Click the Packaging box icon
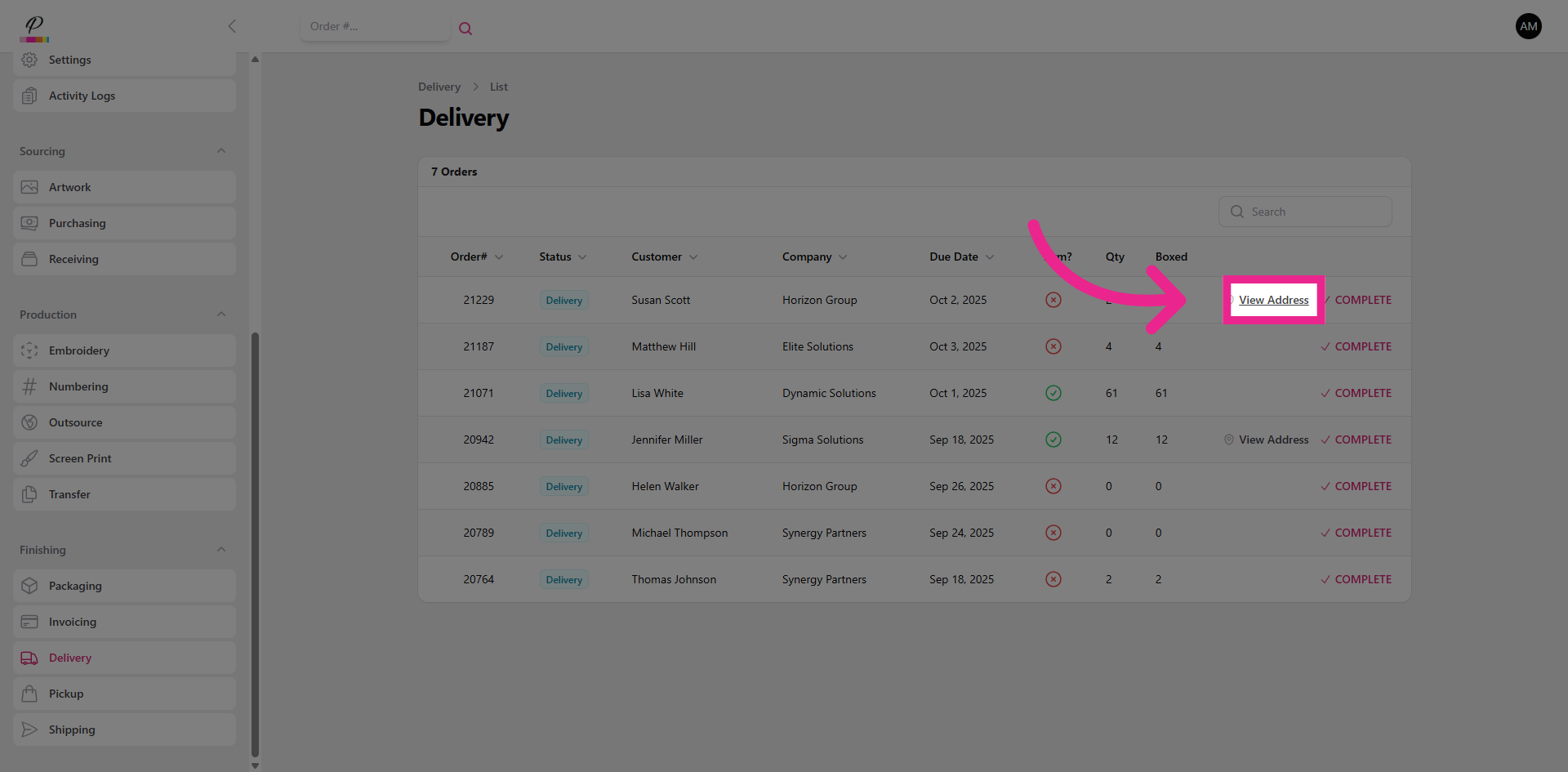 (29, 586)
